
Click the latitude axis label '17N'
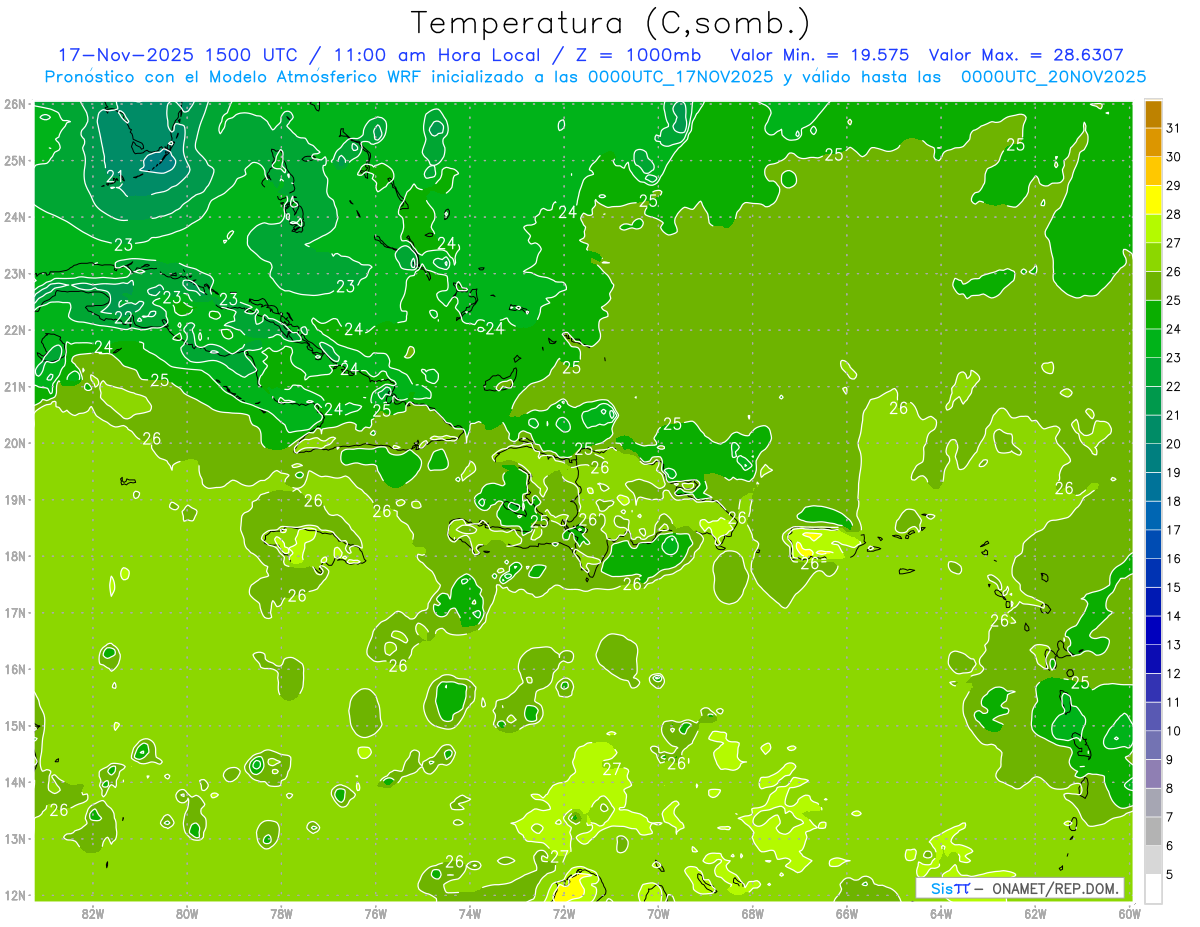point(15,613)
